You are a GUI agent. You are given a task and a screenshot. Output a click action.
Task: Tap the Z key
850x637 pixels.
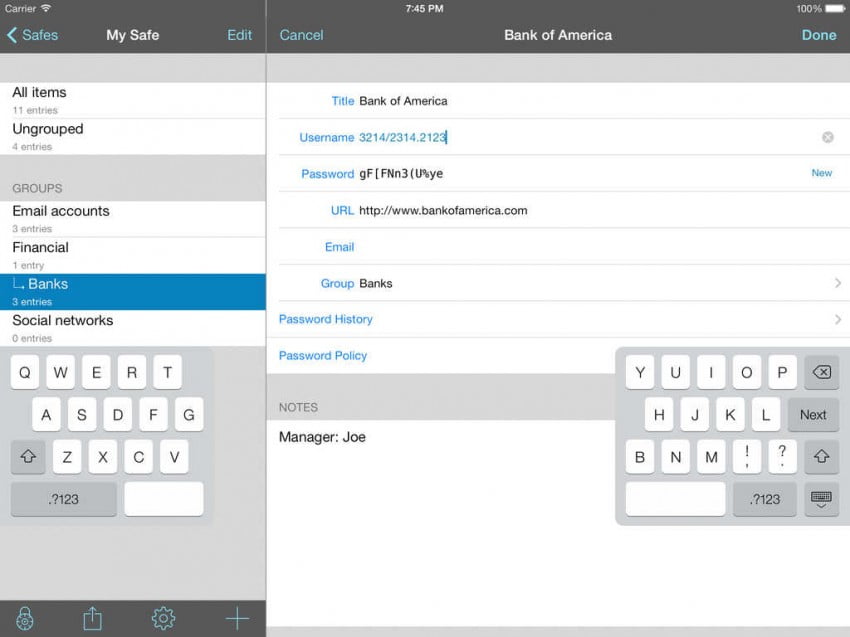(67, 456)
